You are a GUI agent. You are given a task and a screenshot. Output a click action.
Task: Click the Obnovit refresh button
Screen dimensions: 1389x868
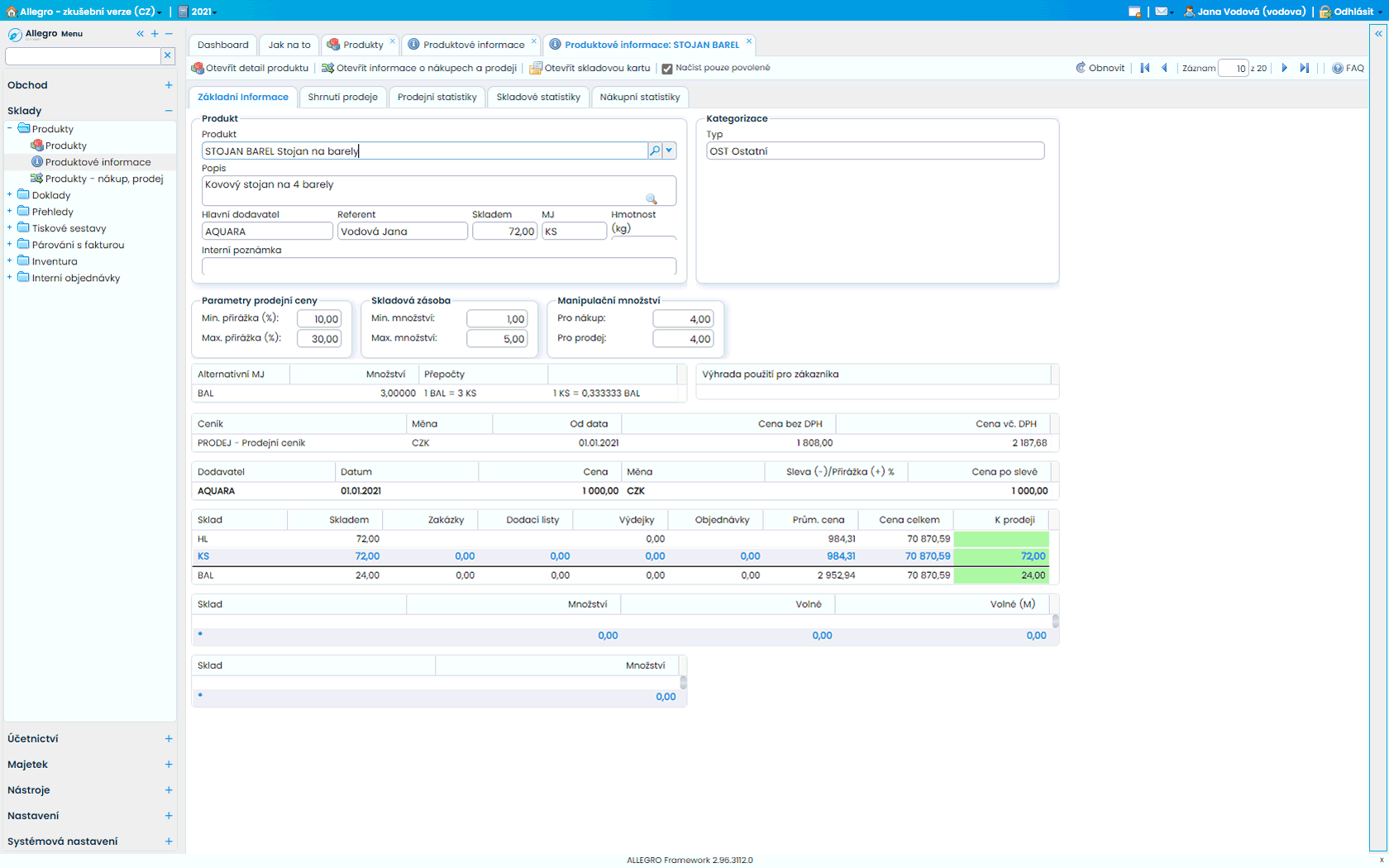[1100, 68]
